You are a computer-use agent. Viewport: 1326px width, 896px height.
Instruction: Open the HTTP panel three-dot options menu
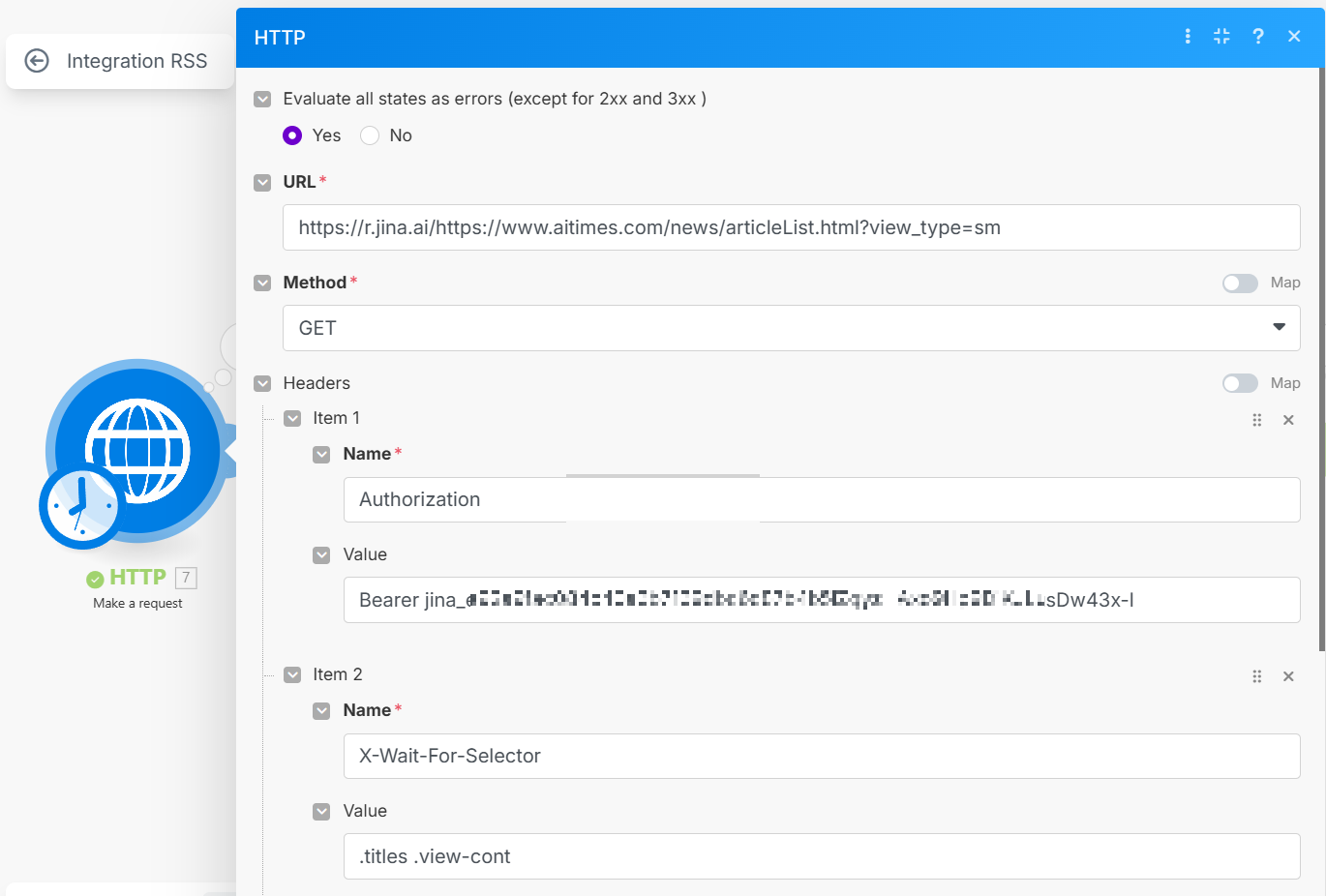(1188, 37)
